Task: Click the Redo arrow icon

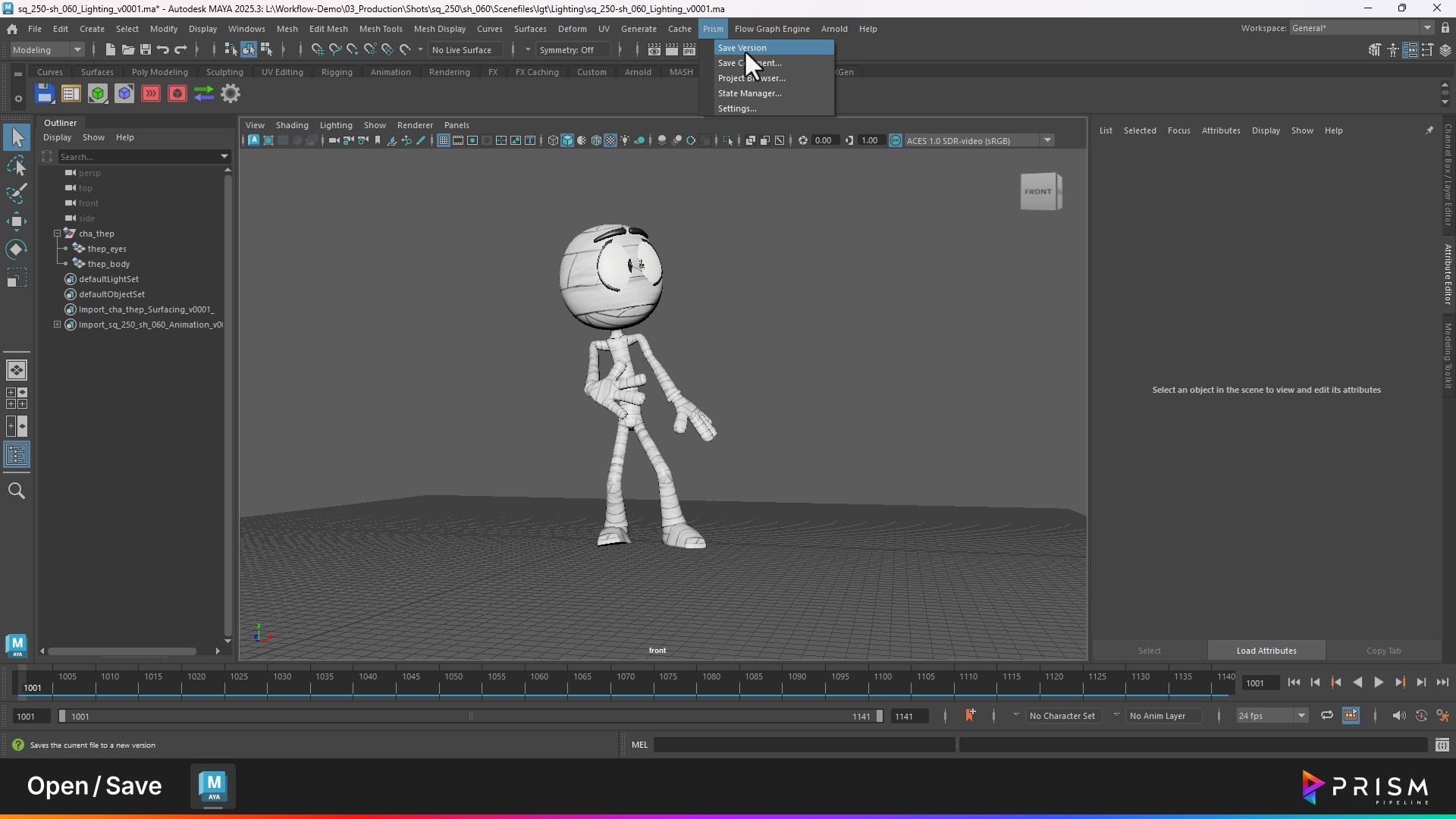Action: tap(180, 50)
